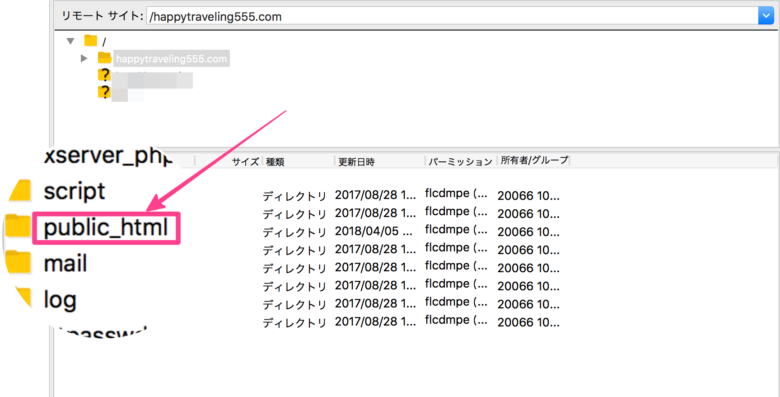This screenshot has width=780, height=397.
Task: Expand the happytraveling555.com folder node
Action: click(x=84, y=59)
